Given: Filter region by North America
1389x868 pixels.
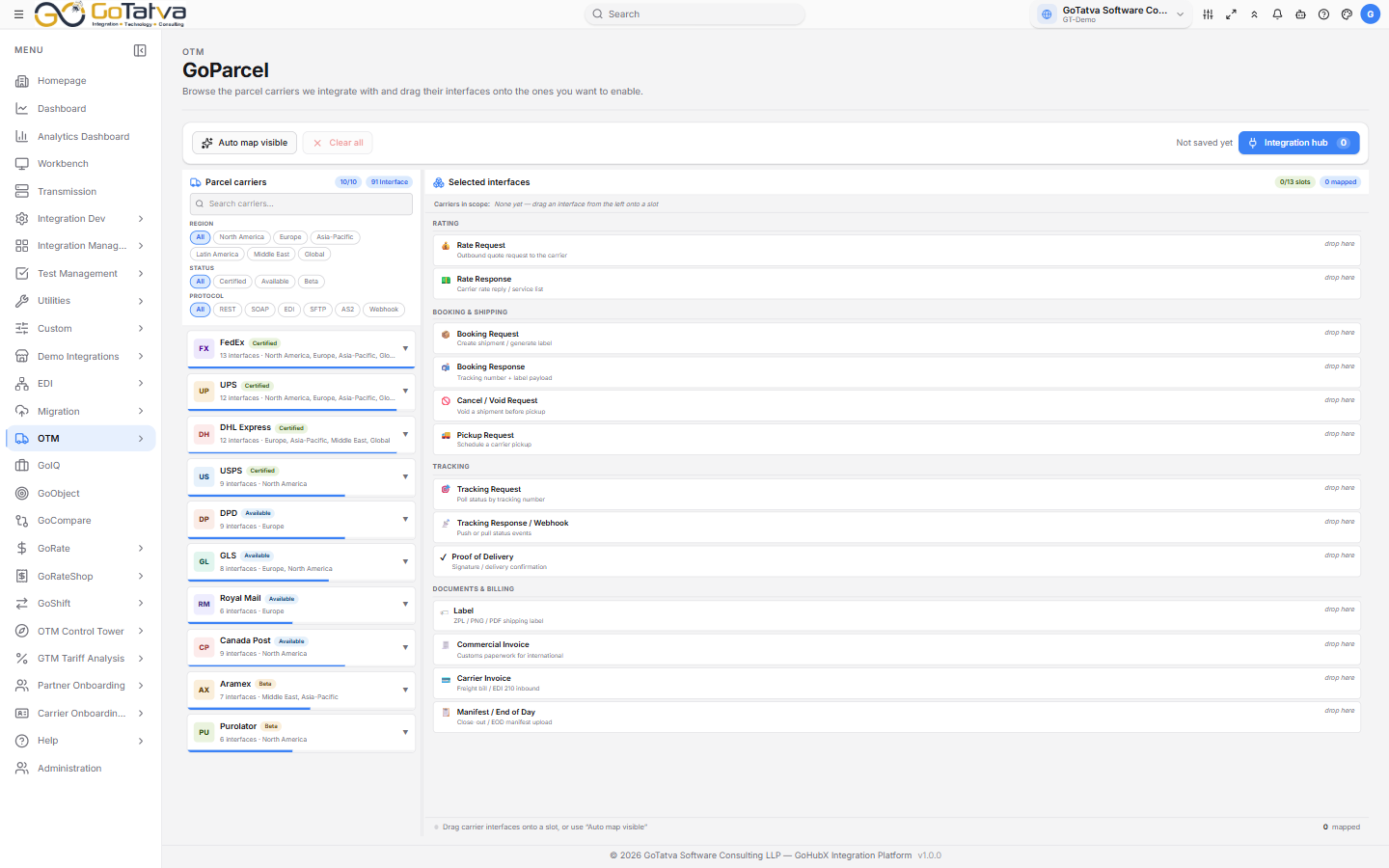Looking at the screenshot, I should pyautogui.click(x=241, y=237).
